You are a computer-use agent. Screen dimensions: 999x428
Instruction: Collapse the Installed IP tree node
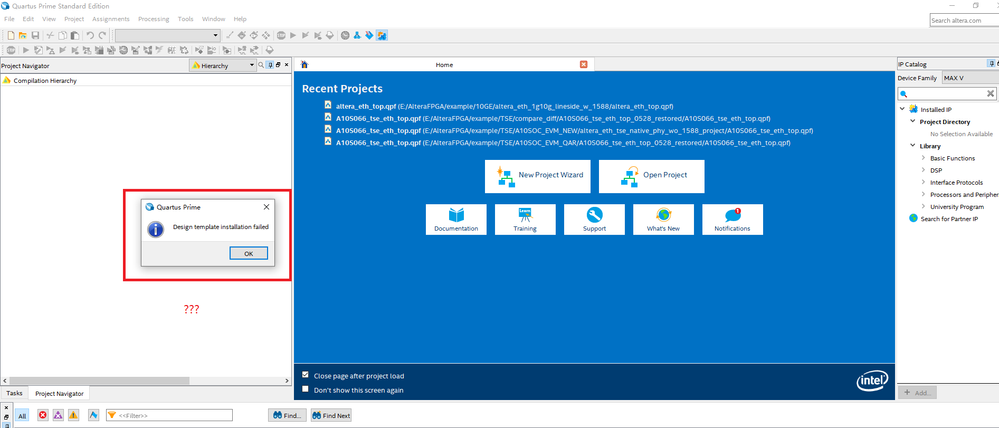point(902,109)
